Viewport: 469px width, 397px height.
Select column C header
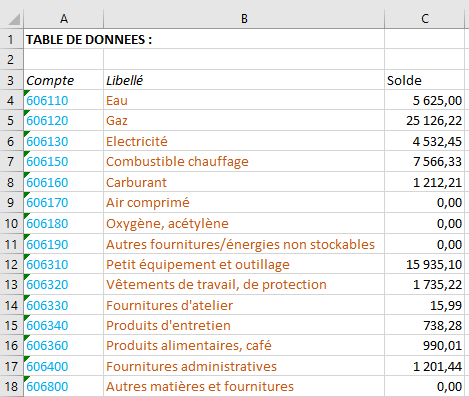pos(424,19)
